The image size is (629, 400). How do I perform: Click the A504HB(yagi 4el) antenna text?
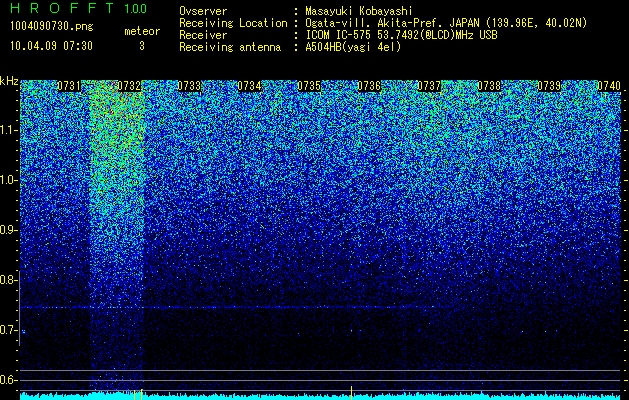tap(353, 47)
